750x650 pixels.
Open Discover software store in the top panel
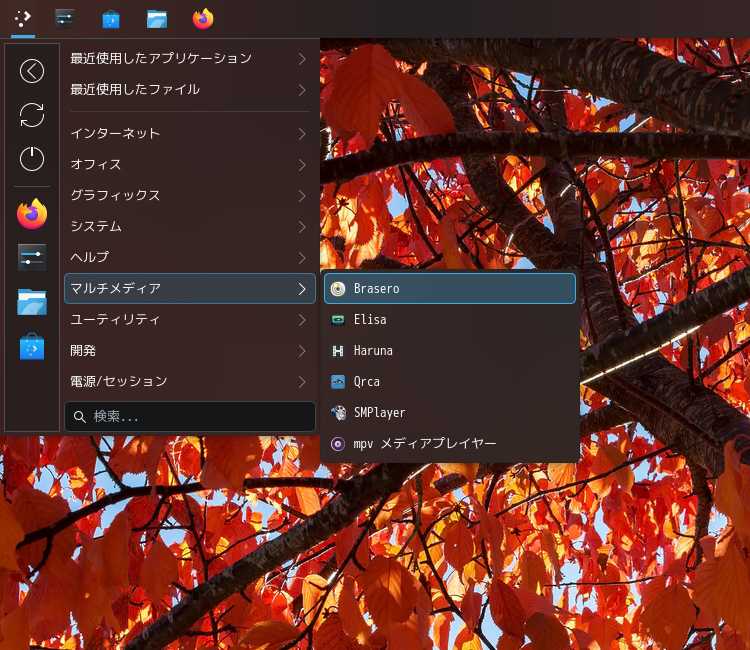coord(111,20)
